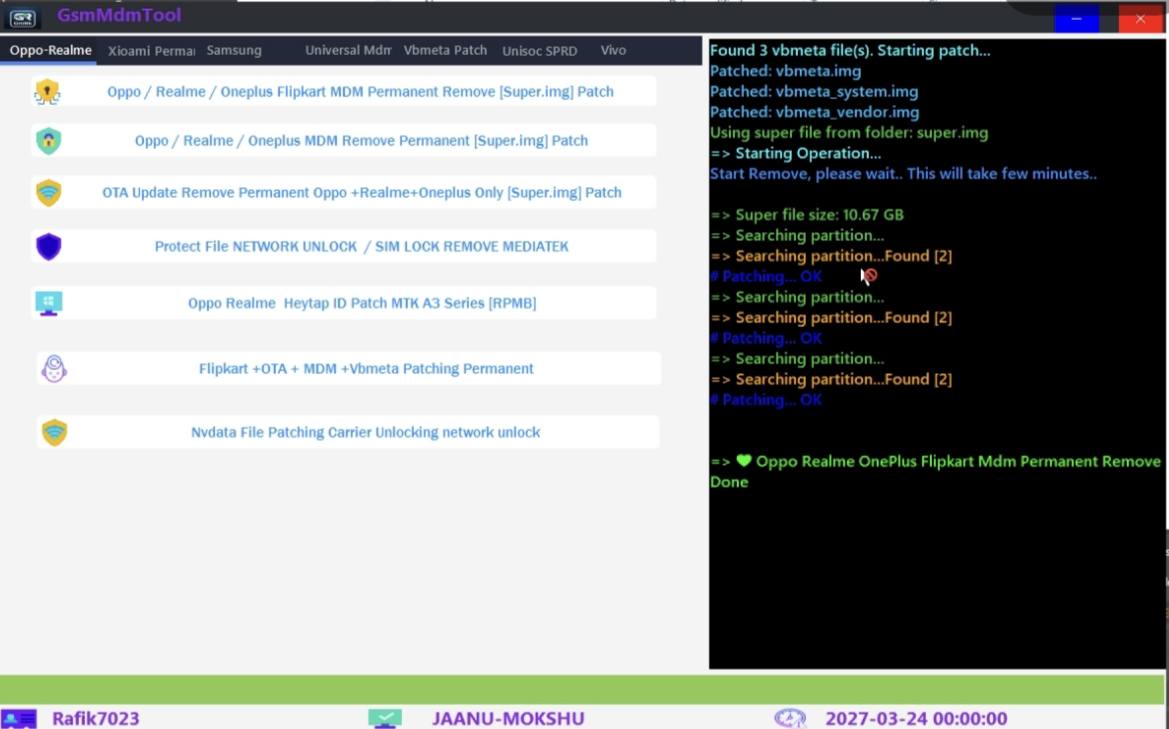
Task: Click the purple shield icon beside Protect File
Action: 48,247
